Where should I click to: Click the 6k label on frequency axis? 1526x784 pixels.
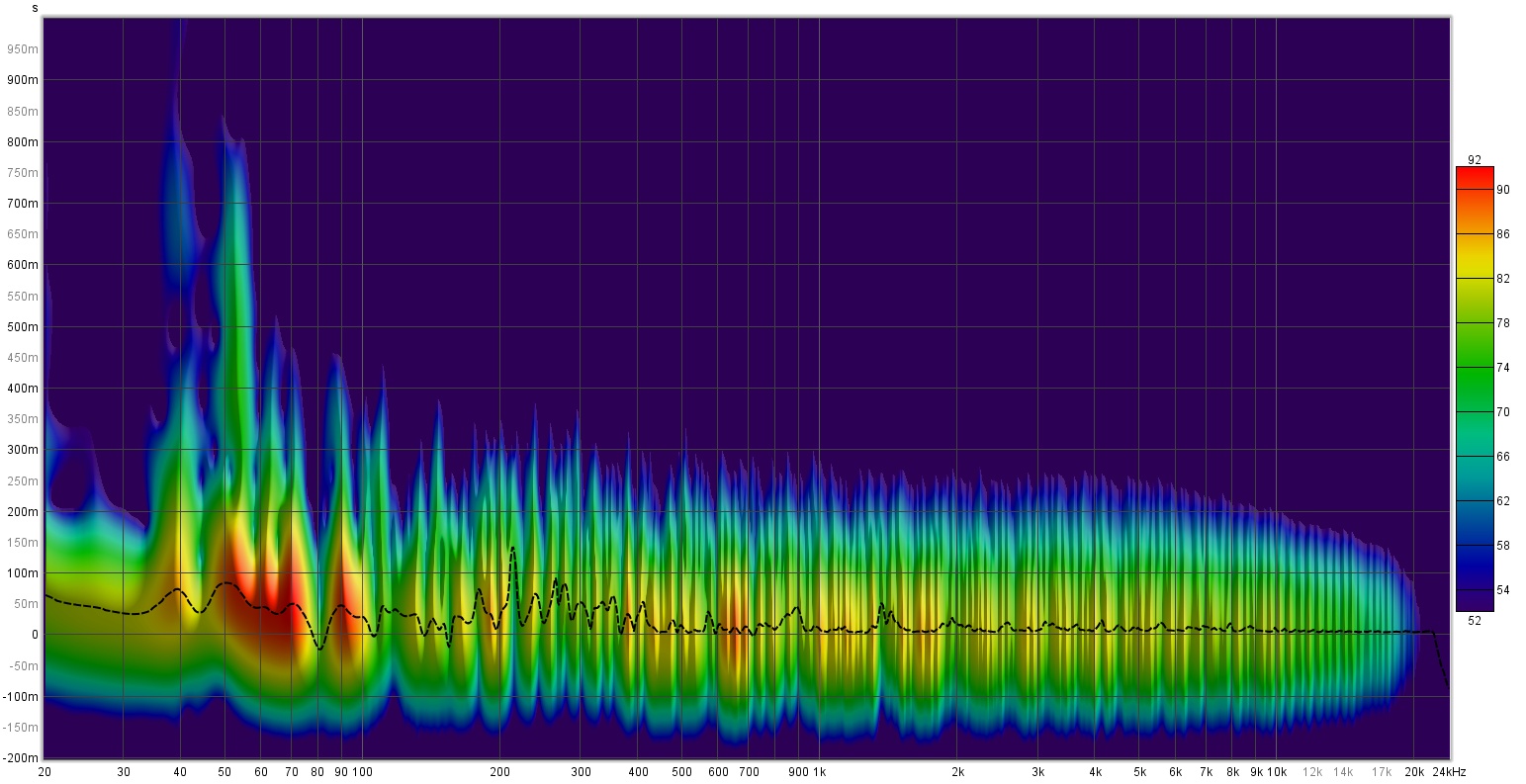1175,771
